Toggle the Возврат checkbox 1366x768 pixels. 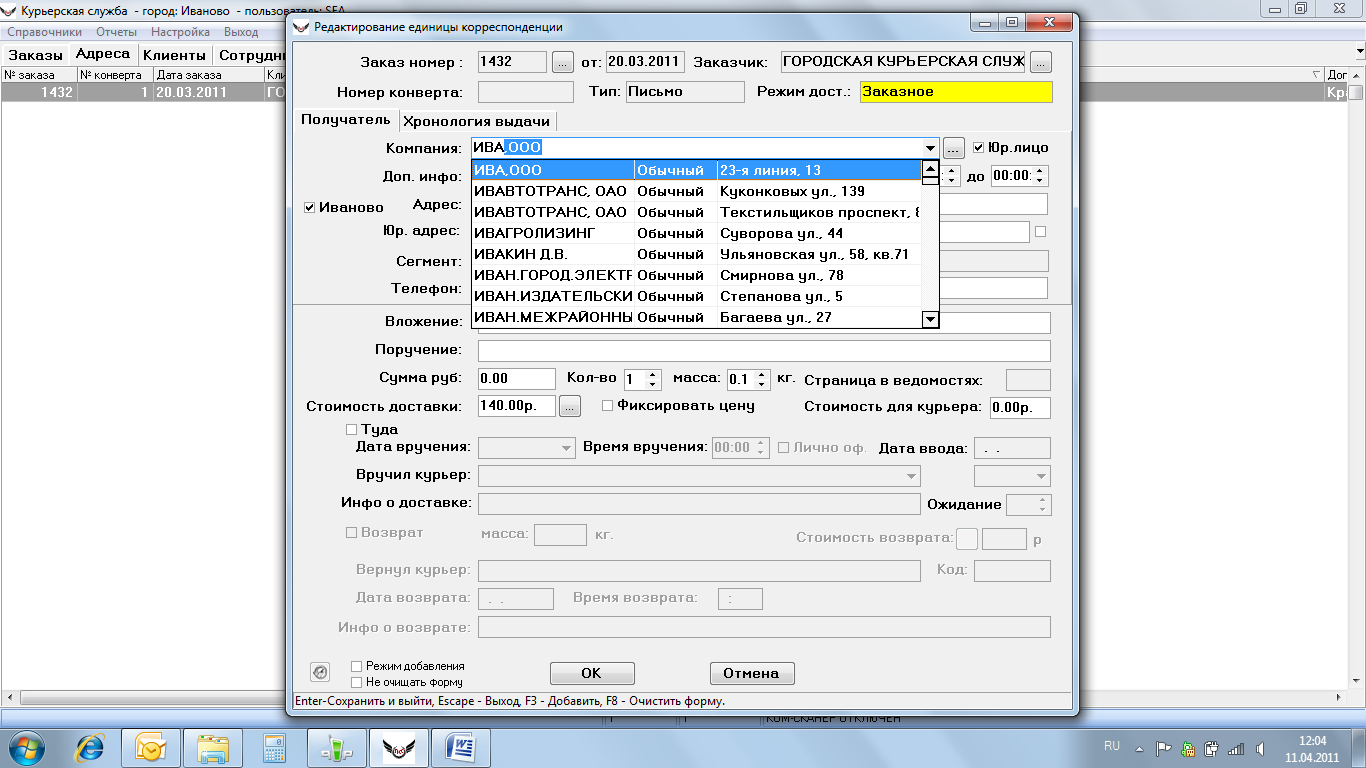click(x=351, y=533)
